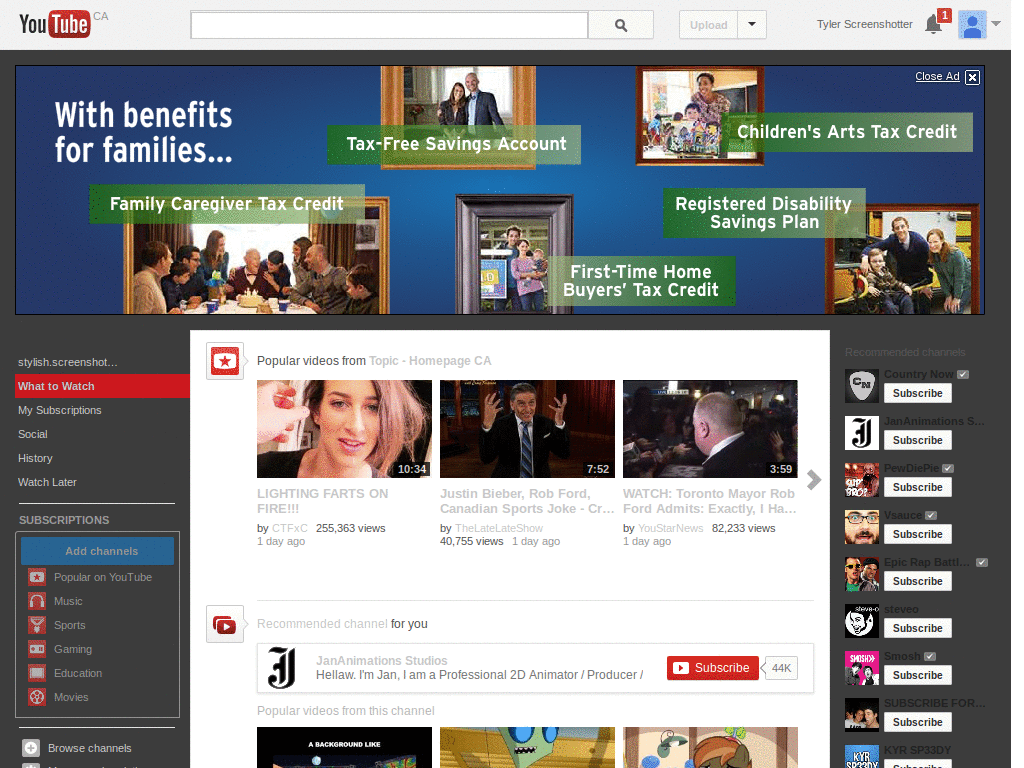Screen dimensions: 1024x768
Task: Open the Upload dropdown arrow
Action: tap(752, 25)
